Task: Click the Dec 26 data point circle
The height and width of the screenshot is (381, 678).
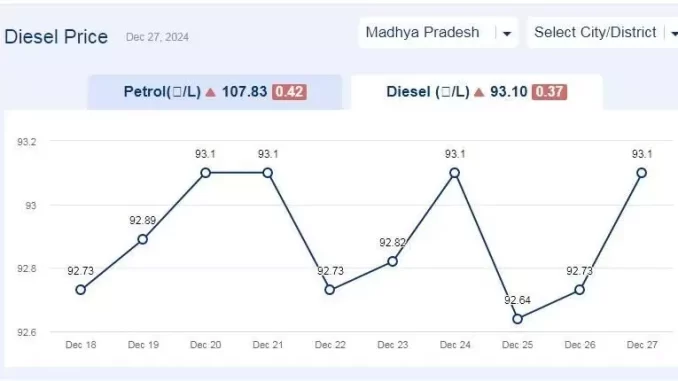Action: (x=579, y=290)
